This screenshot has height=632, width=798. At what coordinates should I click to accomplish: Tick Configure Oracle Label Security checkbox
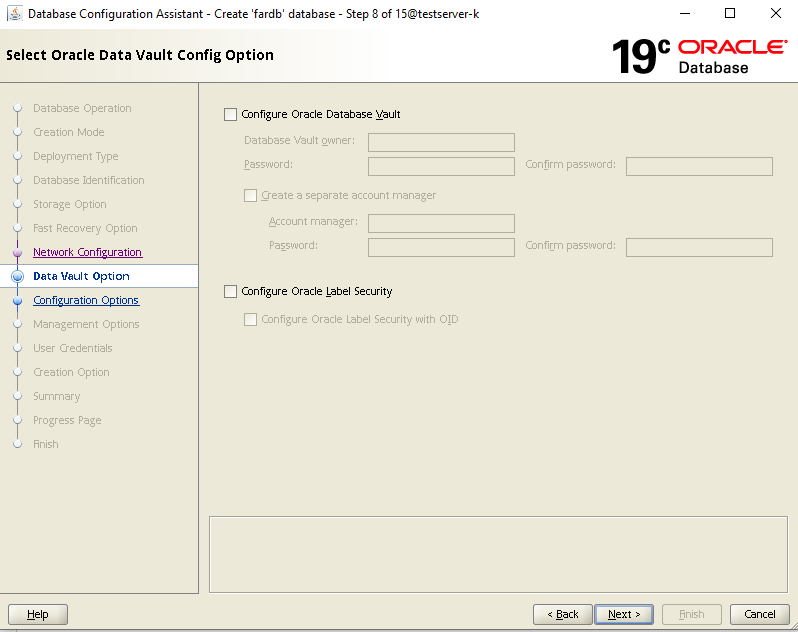pyautogui.click(x=231, y=292)
